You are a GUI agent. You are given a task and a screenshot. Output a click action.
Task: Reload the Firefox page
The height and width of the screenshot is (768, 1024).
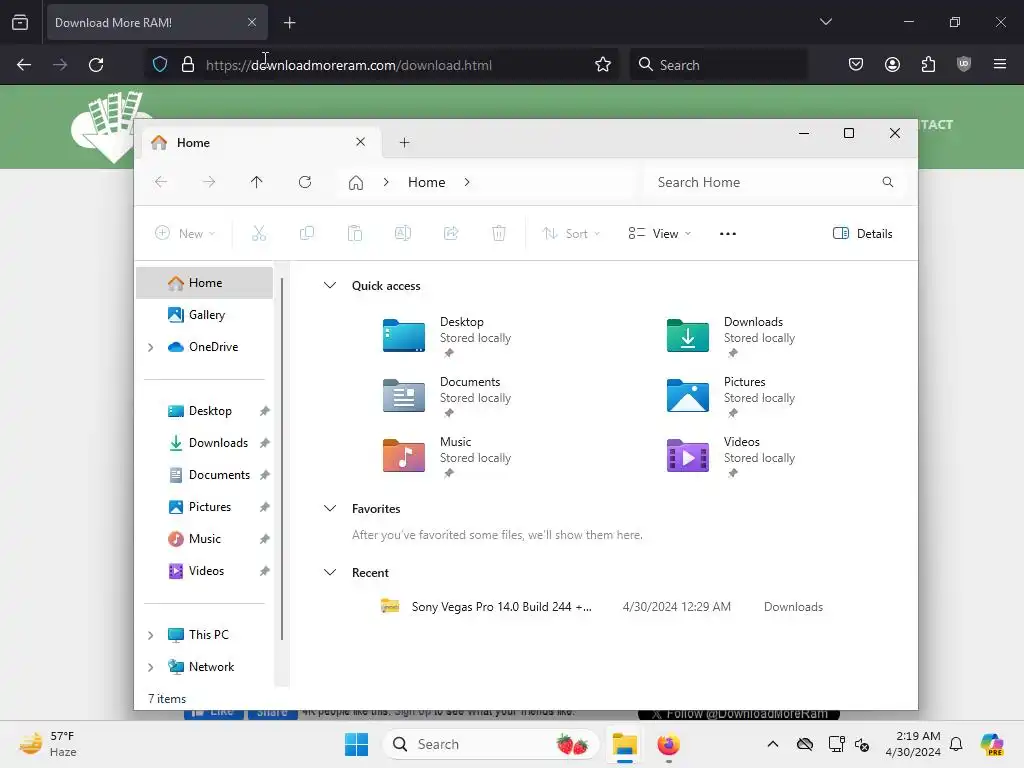pos(96,65)
